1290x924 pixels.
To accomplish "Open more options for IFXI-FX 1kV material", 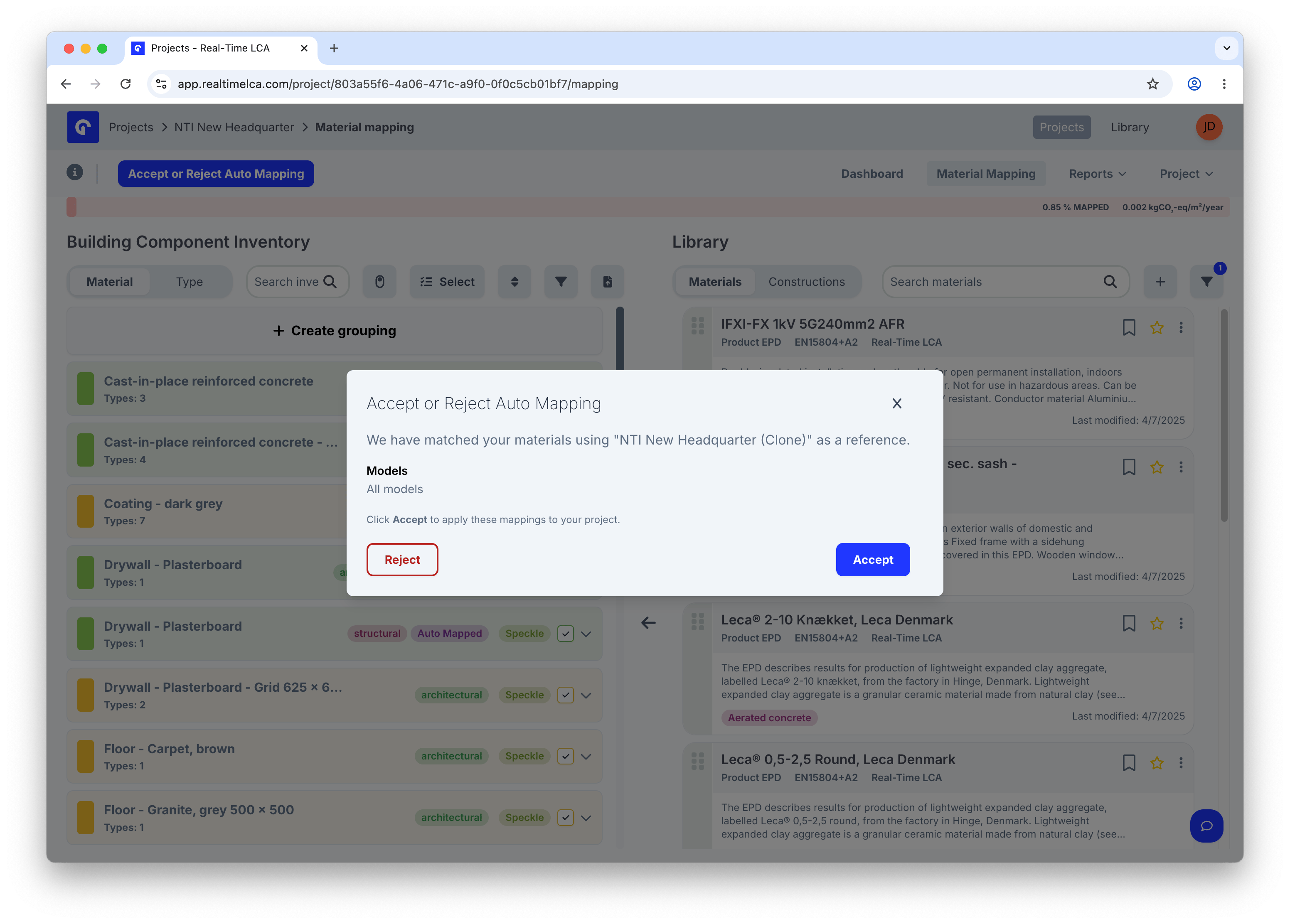I will pyautogui.click(x=1181, y=327).
